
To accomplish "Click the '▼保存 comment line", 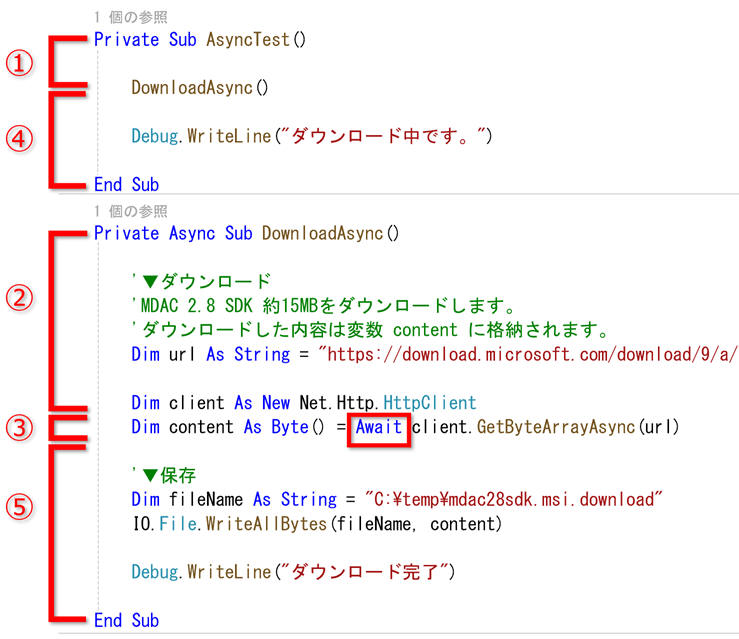I will [164, 475].
